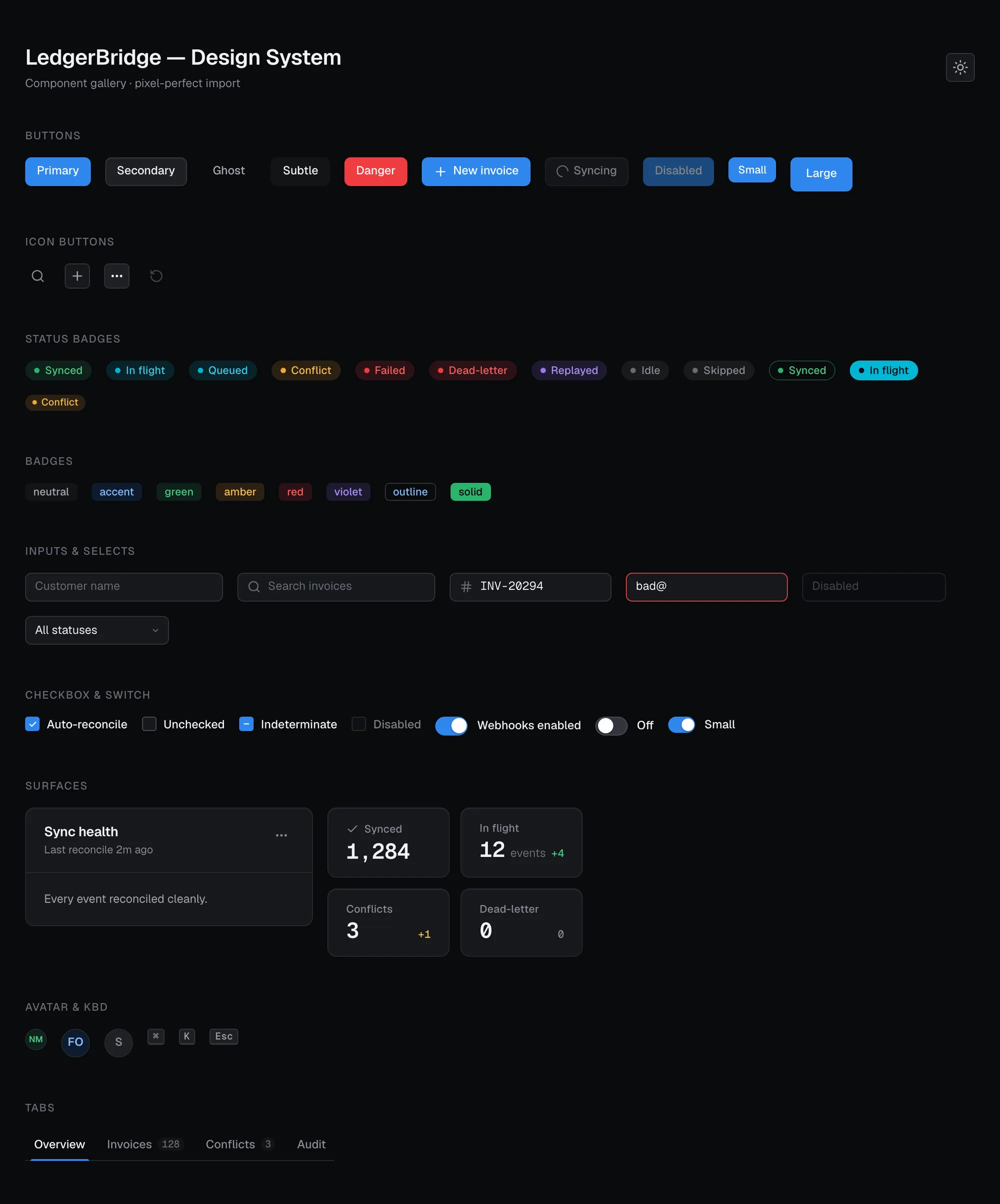Click the outlined Synced status badge
This screenshot has height=1204, width=1000.
801,370
